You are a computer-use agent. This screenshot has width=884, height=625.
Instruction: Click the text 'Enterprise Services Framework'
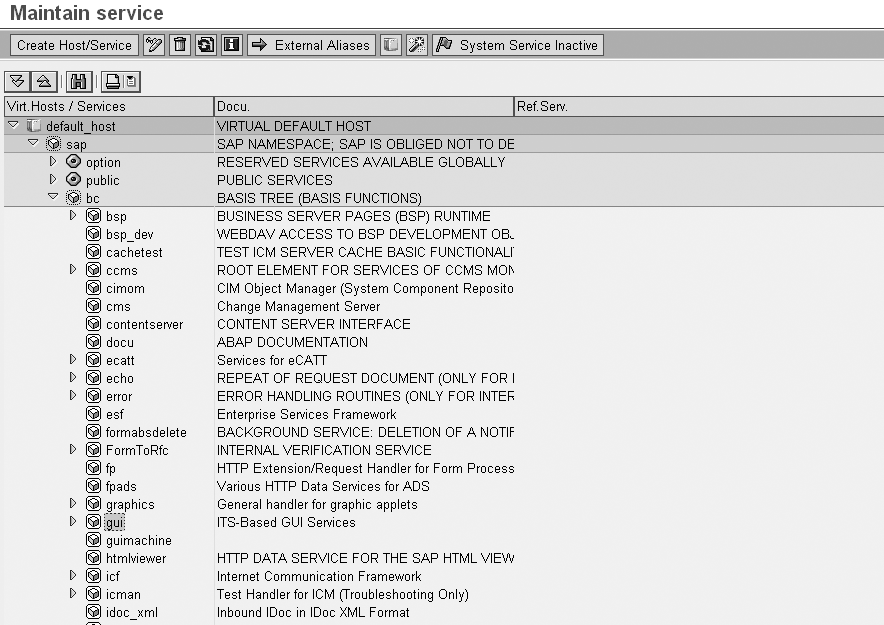pyautogui.click(x=307, y=415)
